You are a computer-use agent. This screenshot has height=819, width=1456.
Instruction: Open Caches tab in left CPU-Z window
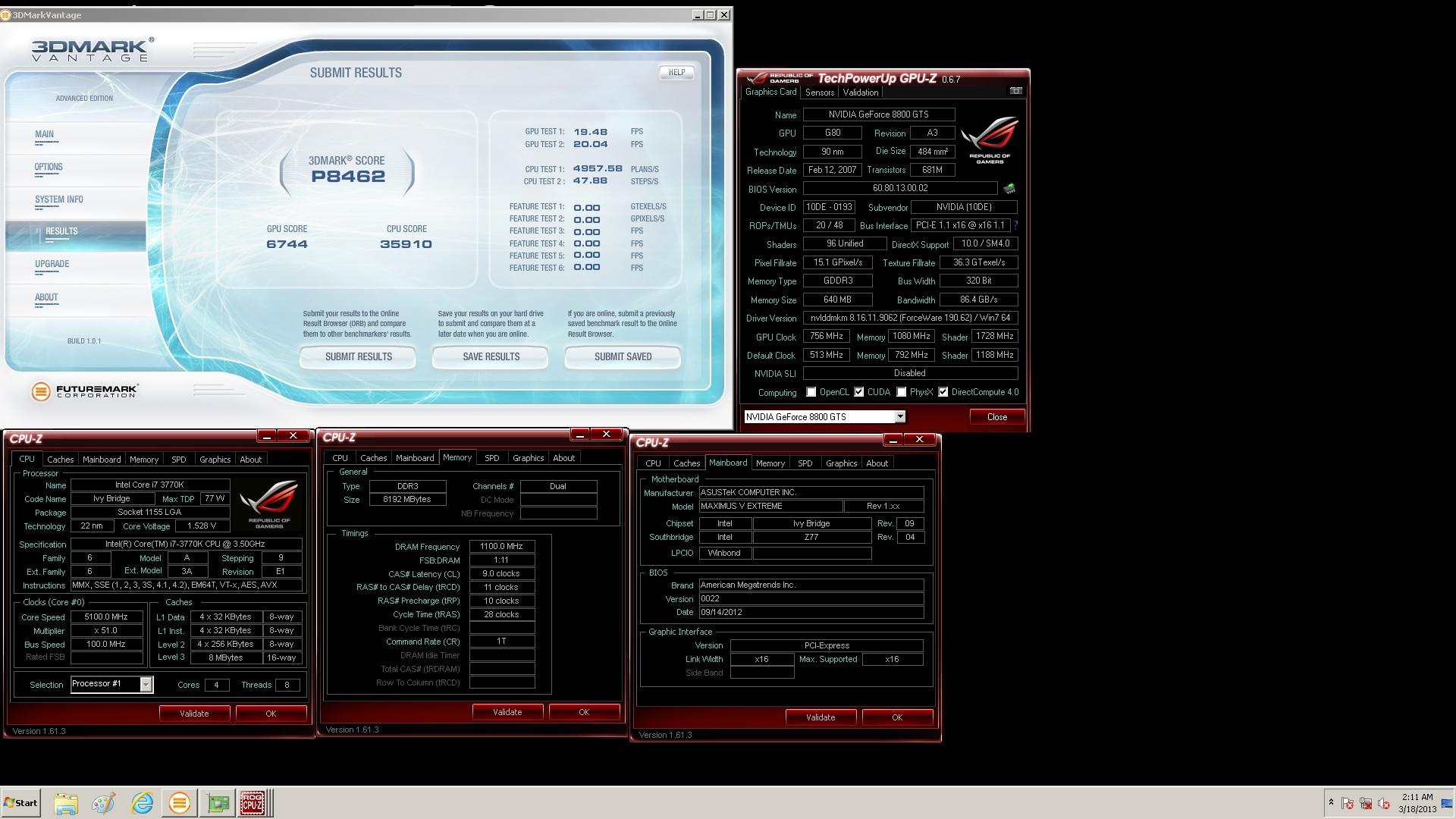60,460
